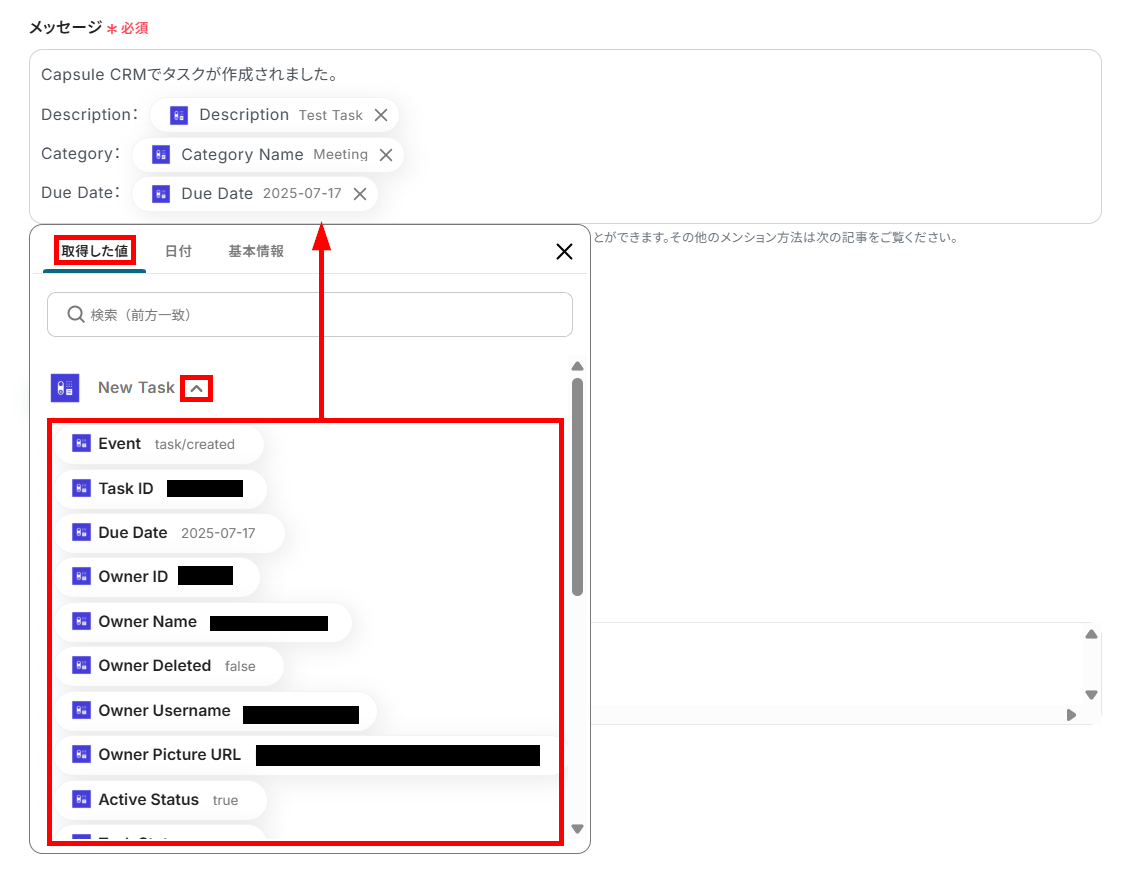1131x879 pixels.
Task: Insert the Owner Picture URL value
Action: pos(310,755)
